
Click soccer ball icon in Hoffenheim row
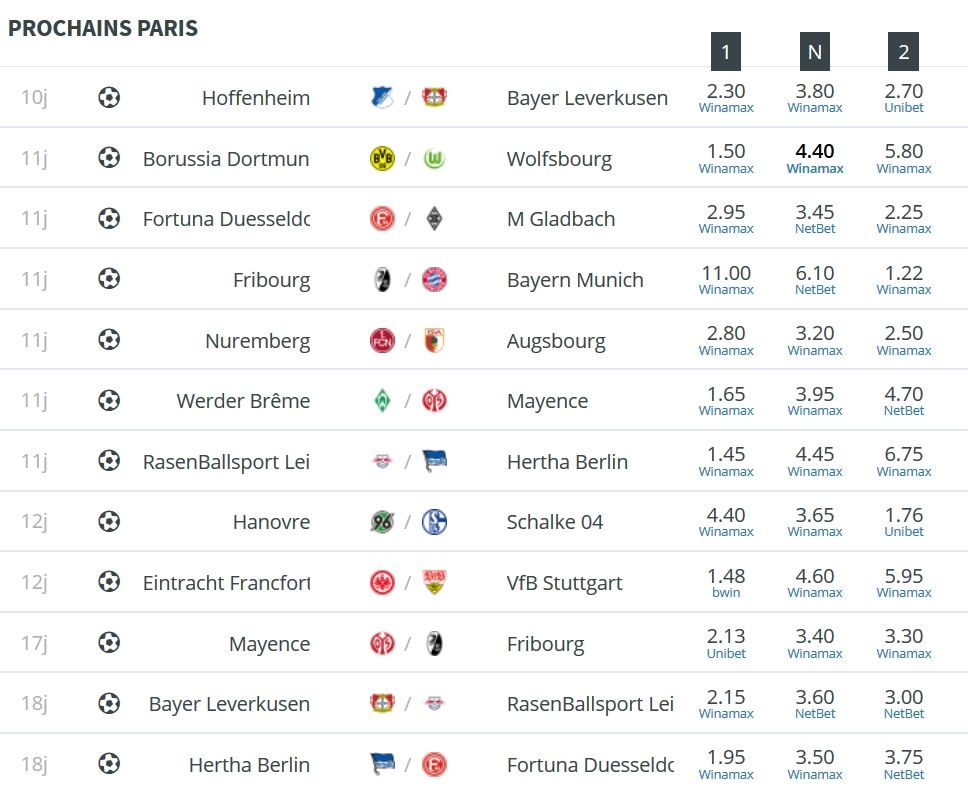(x=109, y=98)
